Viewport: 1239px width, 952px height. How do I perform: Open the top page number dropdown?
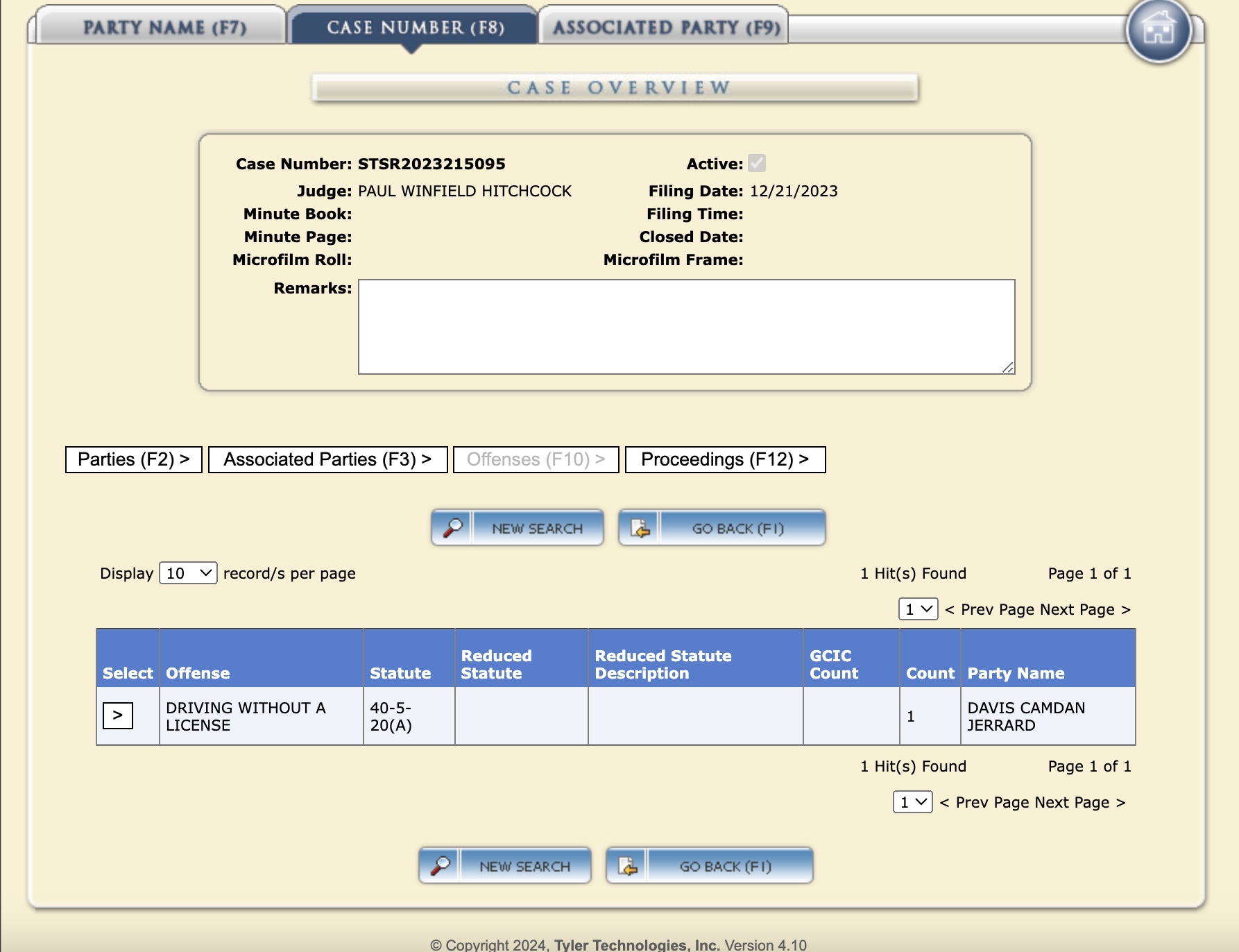(x=918, y=609)
